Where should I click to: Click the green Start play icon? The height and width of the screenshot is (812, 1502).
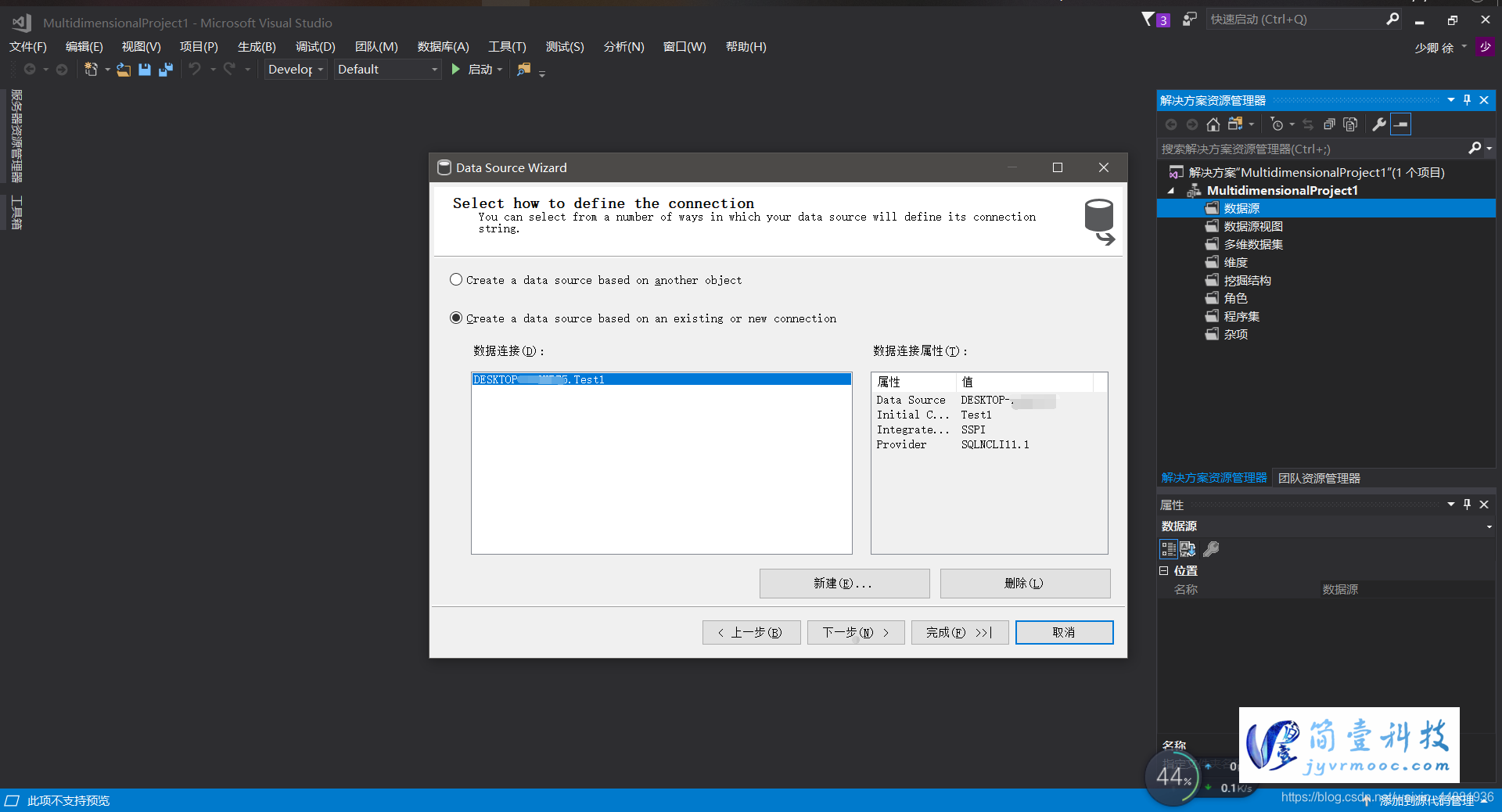[456, 70]
